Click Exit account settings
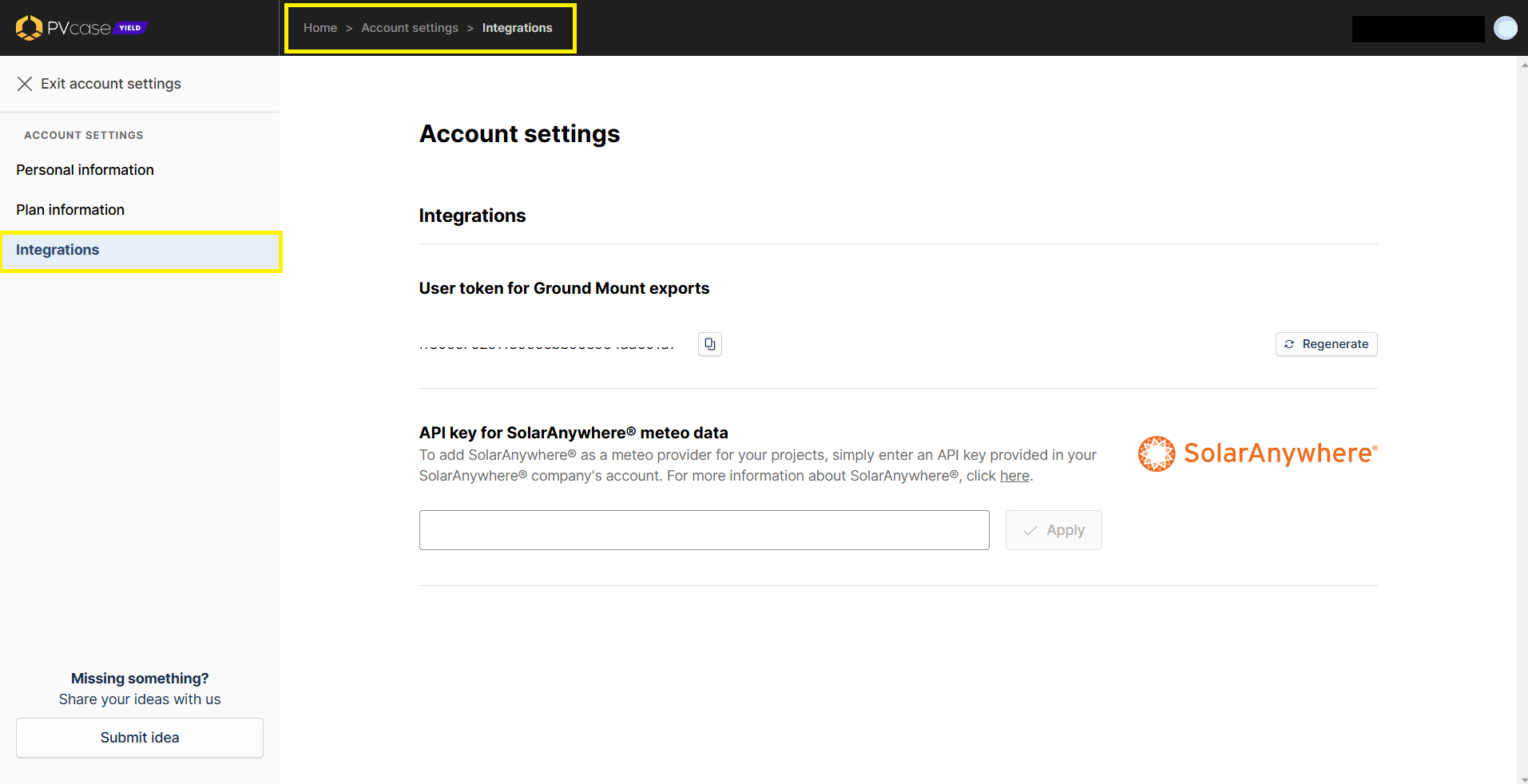This screenshot has width=1528, height=784. tap(111, 84)
